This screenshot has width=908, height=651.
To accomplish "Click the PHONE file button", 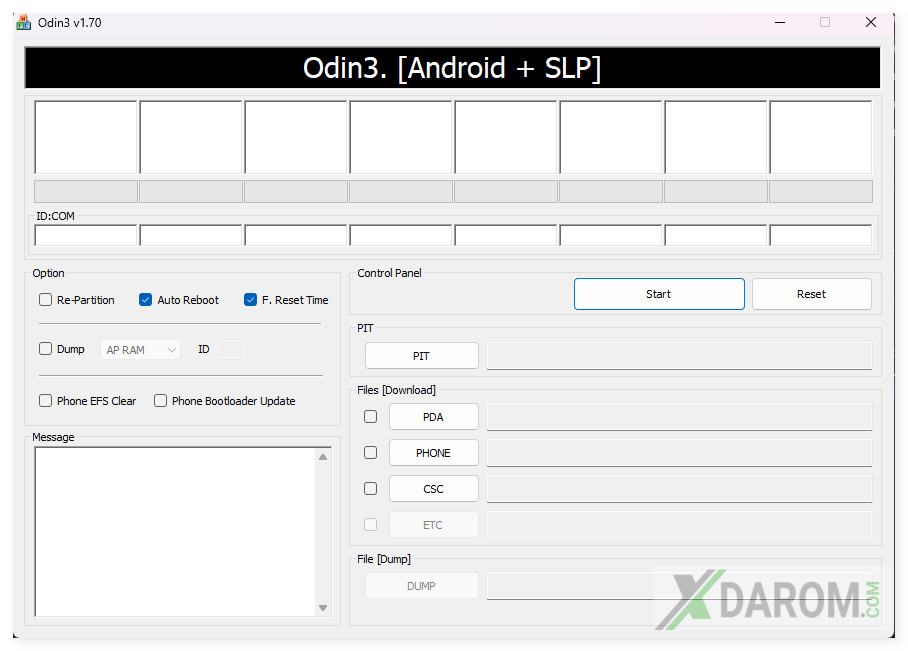I will click(433, 453).
